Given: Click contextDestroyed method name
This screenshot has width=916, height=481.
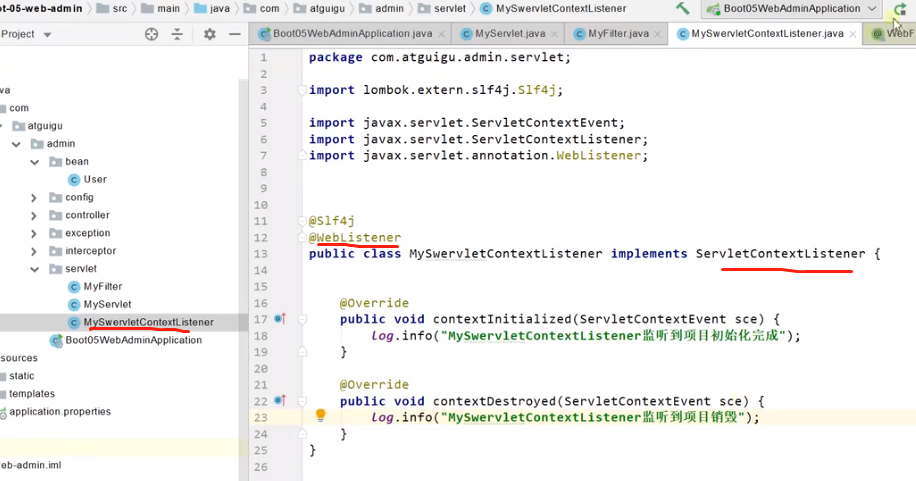Looking at the screenshot, I should click(494, 401).
